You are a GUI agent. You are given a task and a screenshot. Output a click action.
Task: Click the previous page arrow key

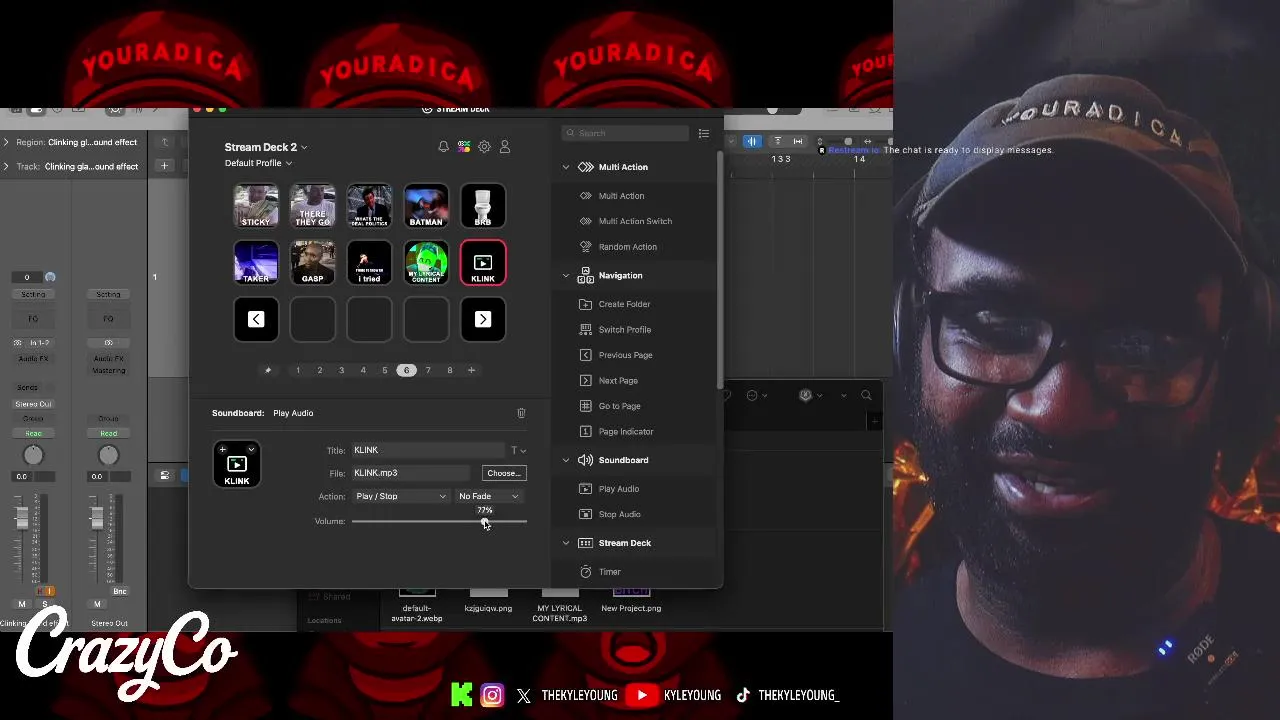coord(256,319)
